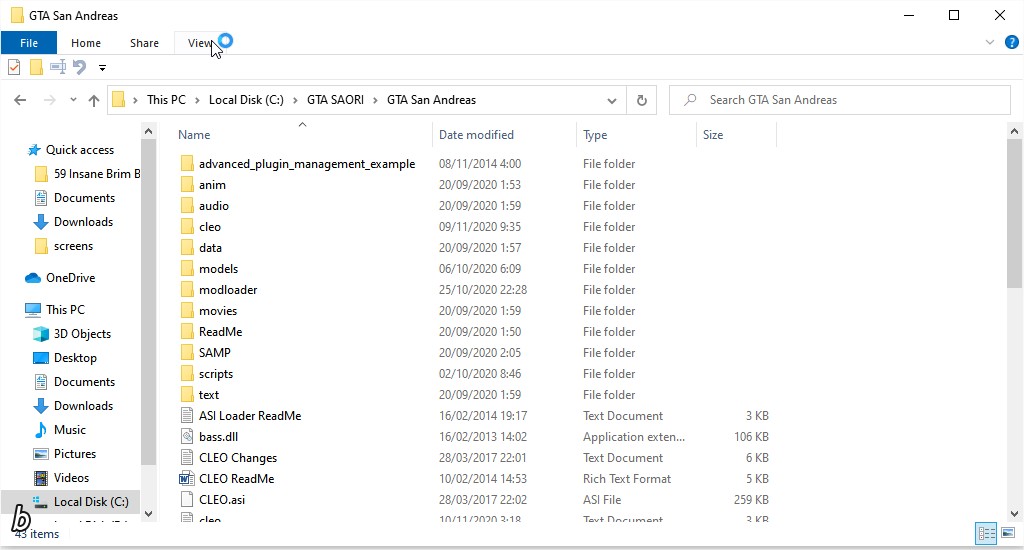
Task: Open 59 Insane Brim folder in Quick access
Action: [97, 174]
